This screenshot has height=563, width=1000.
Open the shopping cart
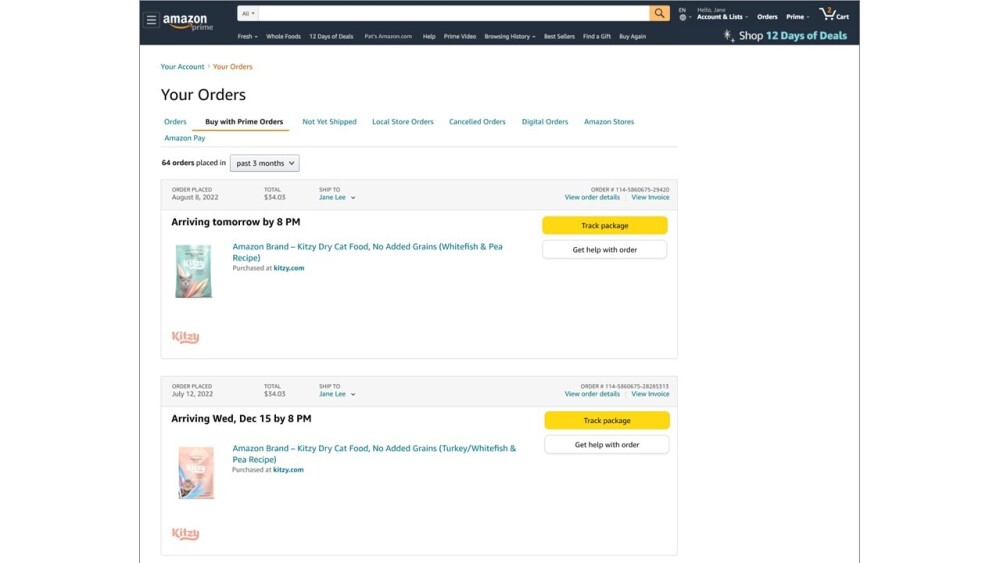833,14
